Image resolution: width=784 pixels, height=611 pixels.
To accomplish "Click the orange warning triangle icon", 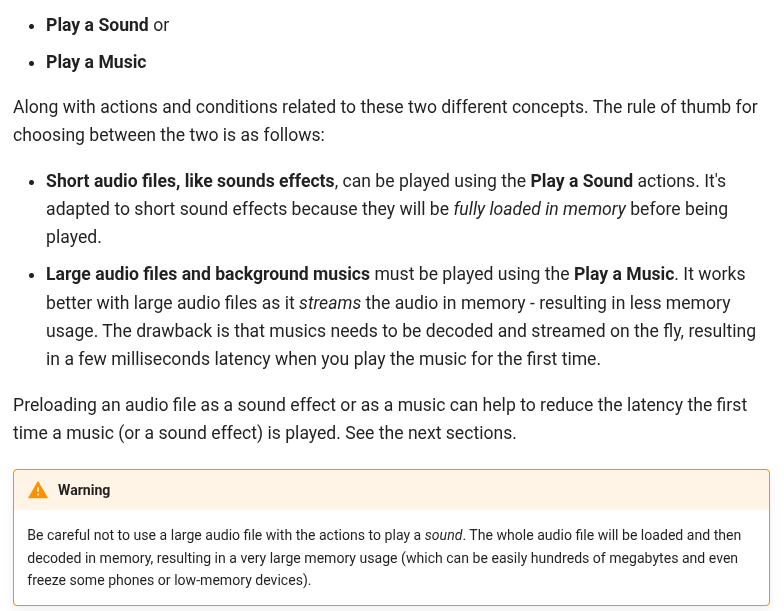I will click(x=38, y=490).
